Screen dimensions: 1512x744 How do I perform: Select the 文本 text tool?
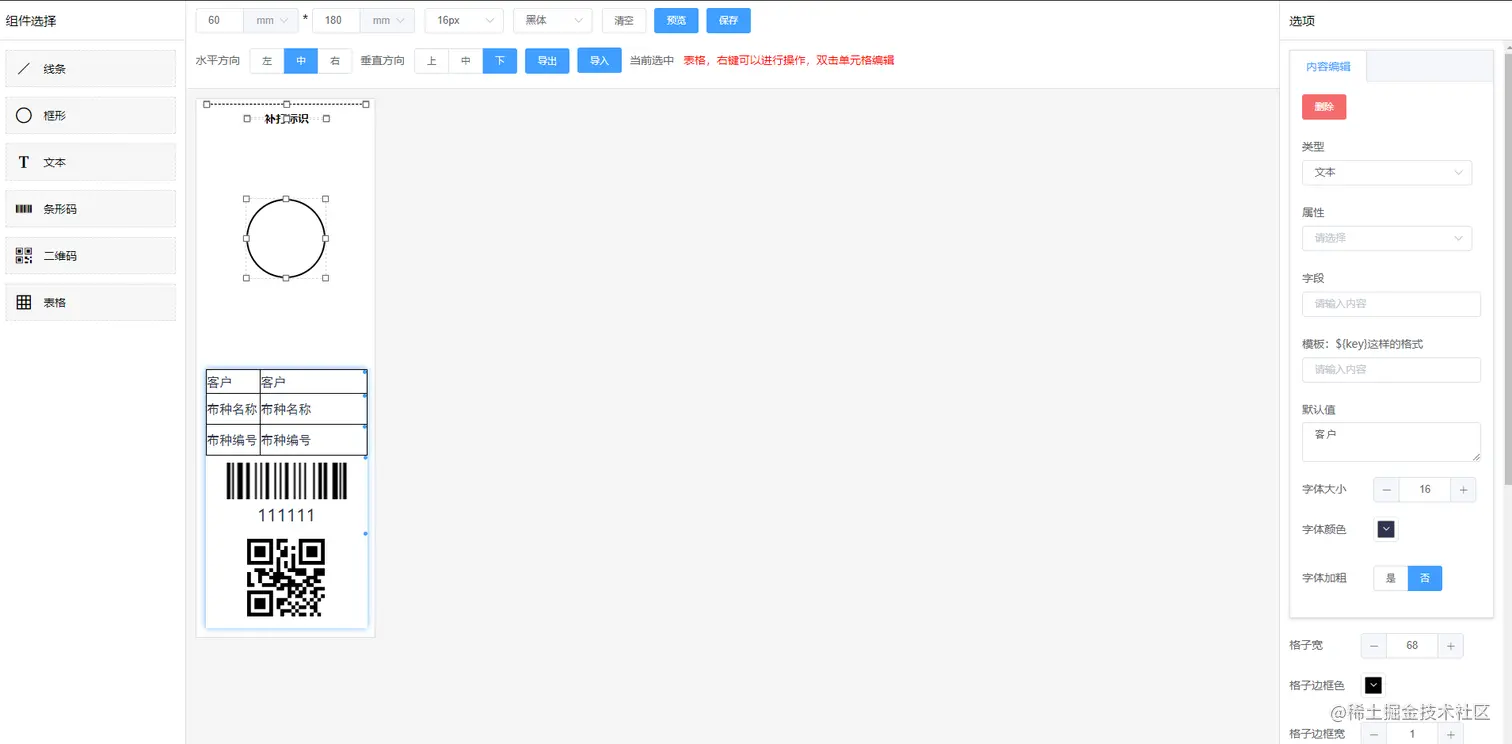coord(90,161)
